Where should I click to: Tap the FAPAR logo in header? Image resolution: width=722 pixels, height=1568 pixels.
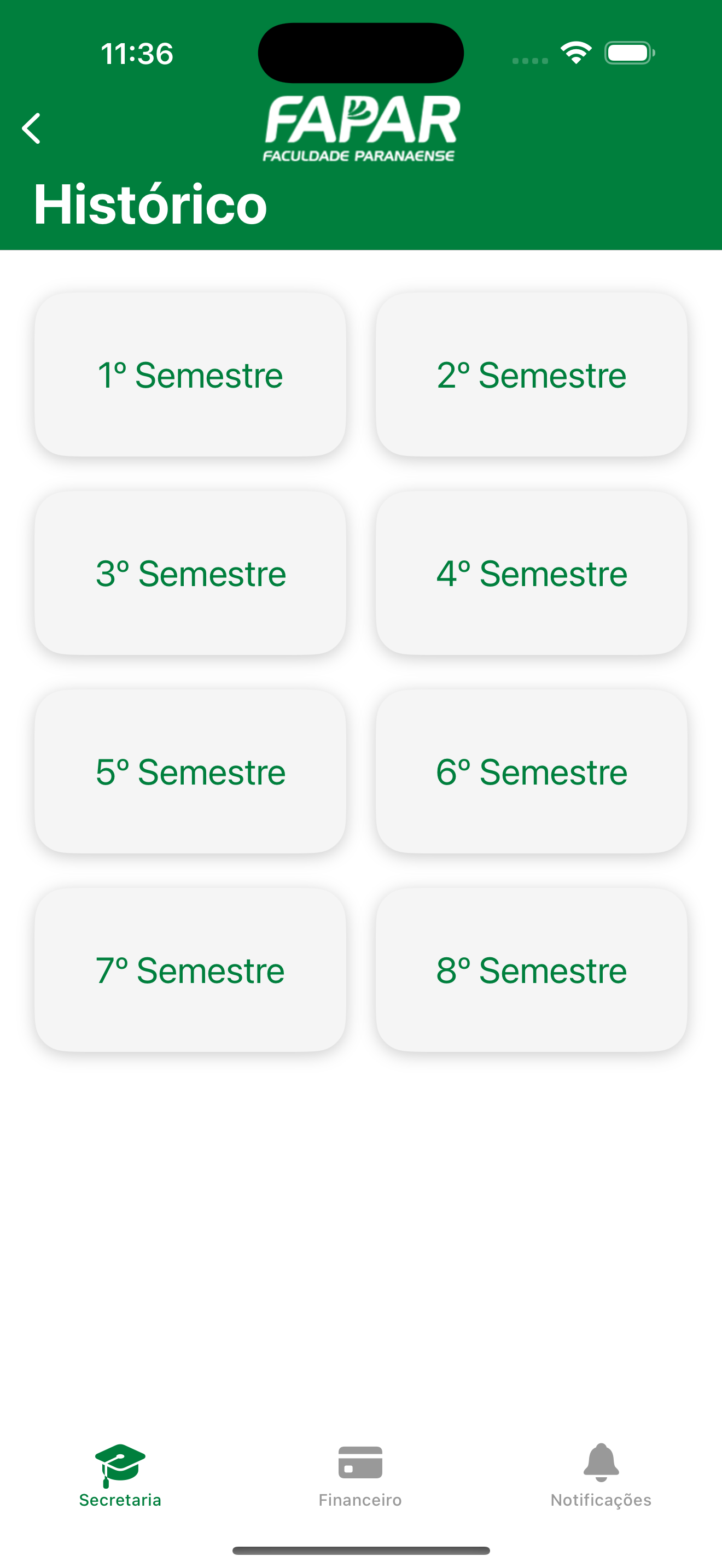click(361, 128)
